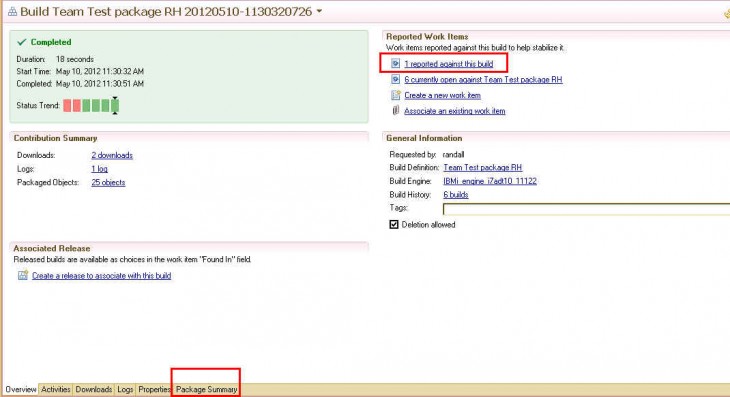Click Start Time 'May 10, 2012 11:30:32 AM'
730x397 pixels.
click(100, 71)
